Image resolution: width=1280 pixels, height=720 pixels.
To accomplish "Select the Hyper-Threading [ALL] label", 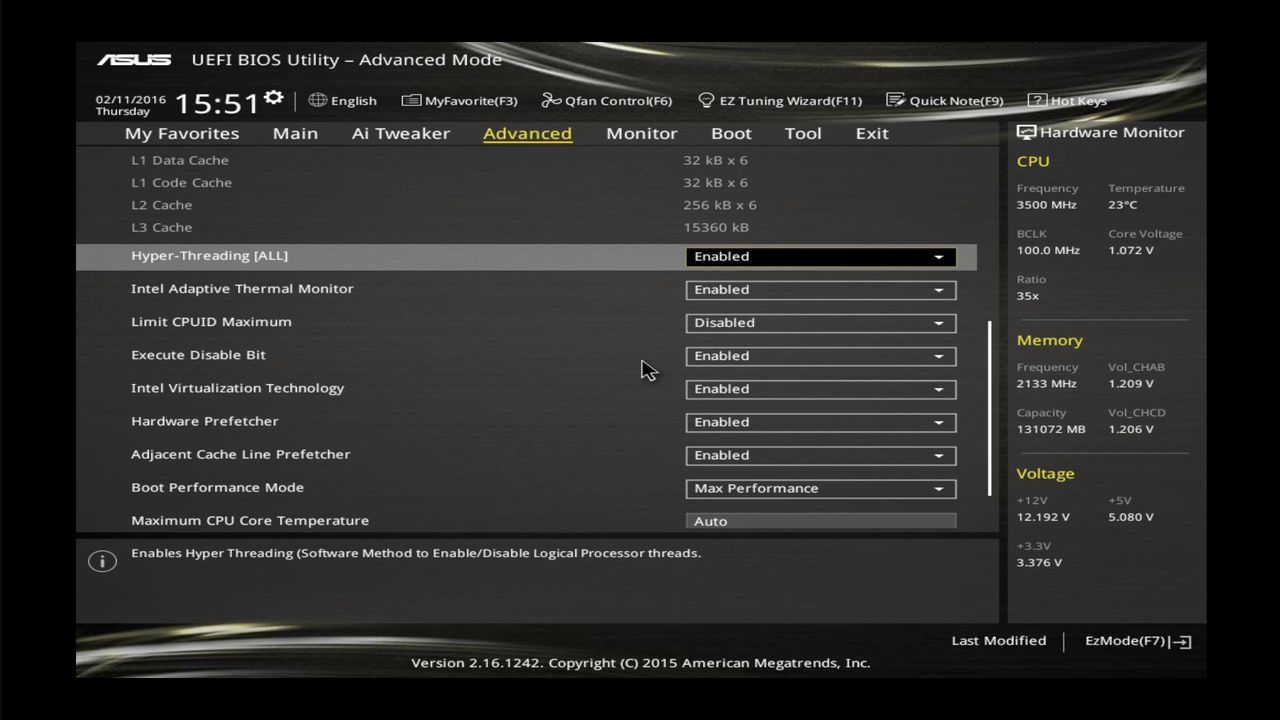I will (x=209, y=256).
